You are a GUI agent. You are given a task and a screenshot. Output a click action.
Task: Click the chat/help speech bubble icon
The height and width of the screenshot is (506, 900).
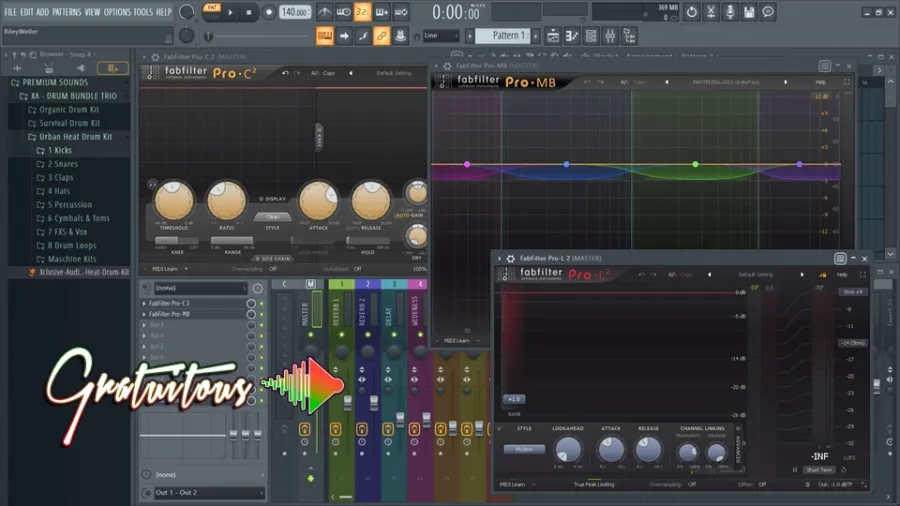(768, 12)
